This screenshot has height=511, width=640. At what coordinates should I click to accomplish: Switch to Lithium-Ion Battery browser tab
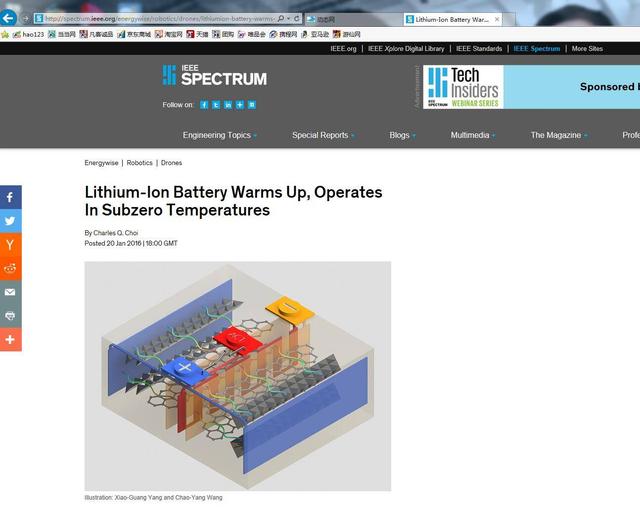(x=452, y=19)
